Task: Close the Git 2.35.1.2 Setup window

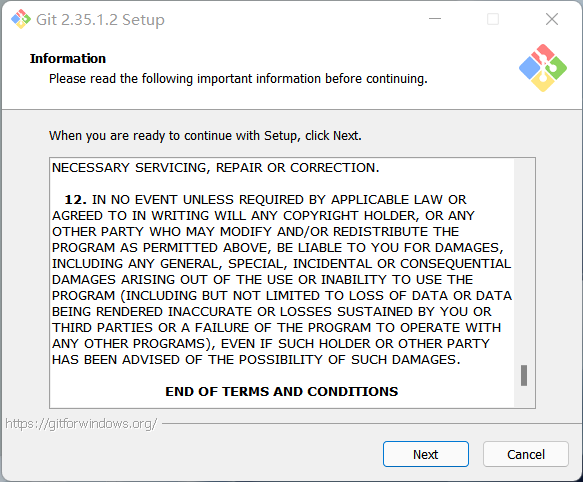Action: coord(552,19)
